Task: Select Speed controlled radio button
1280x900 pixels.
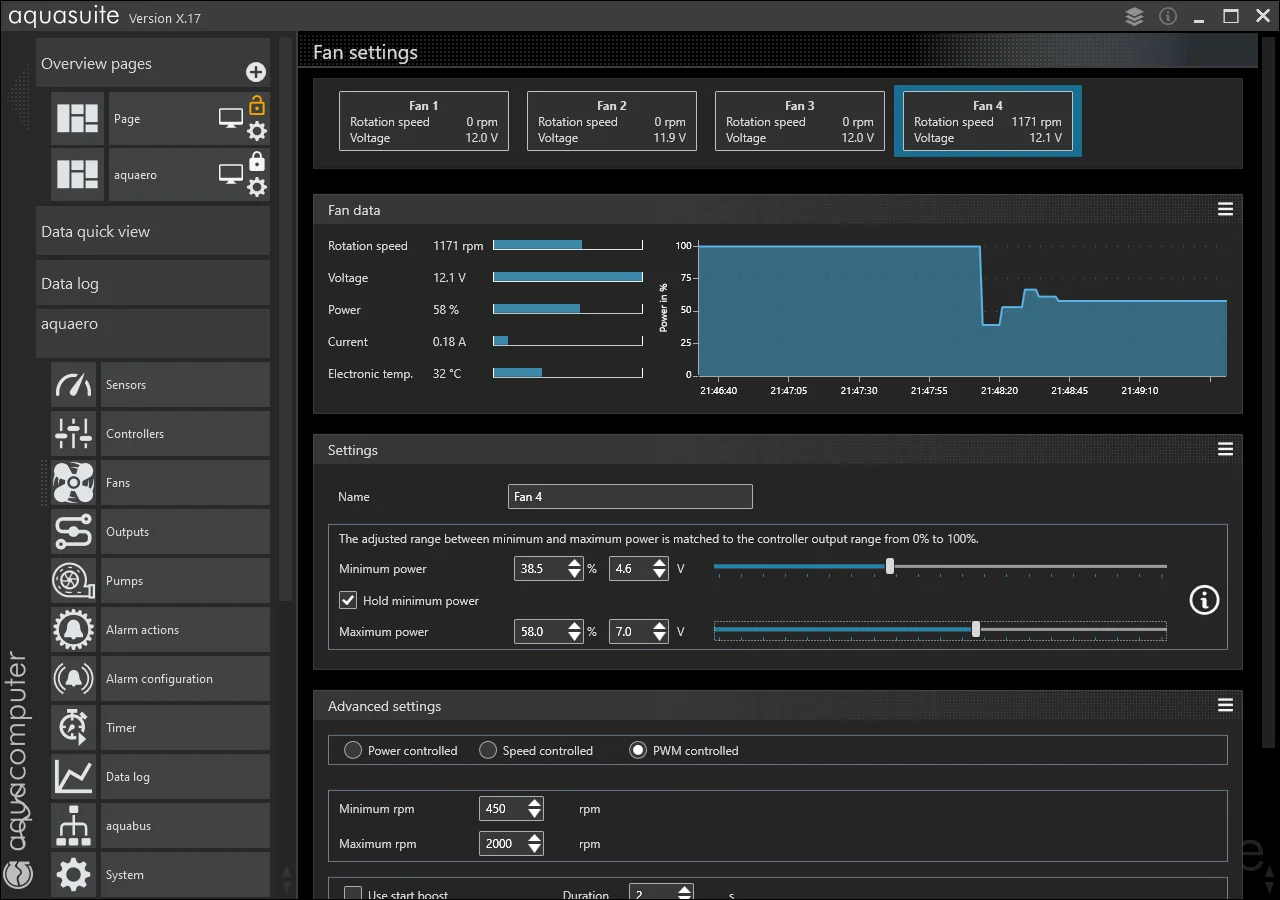Action: 488,750
